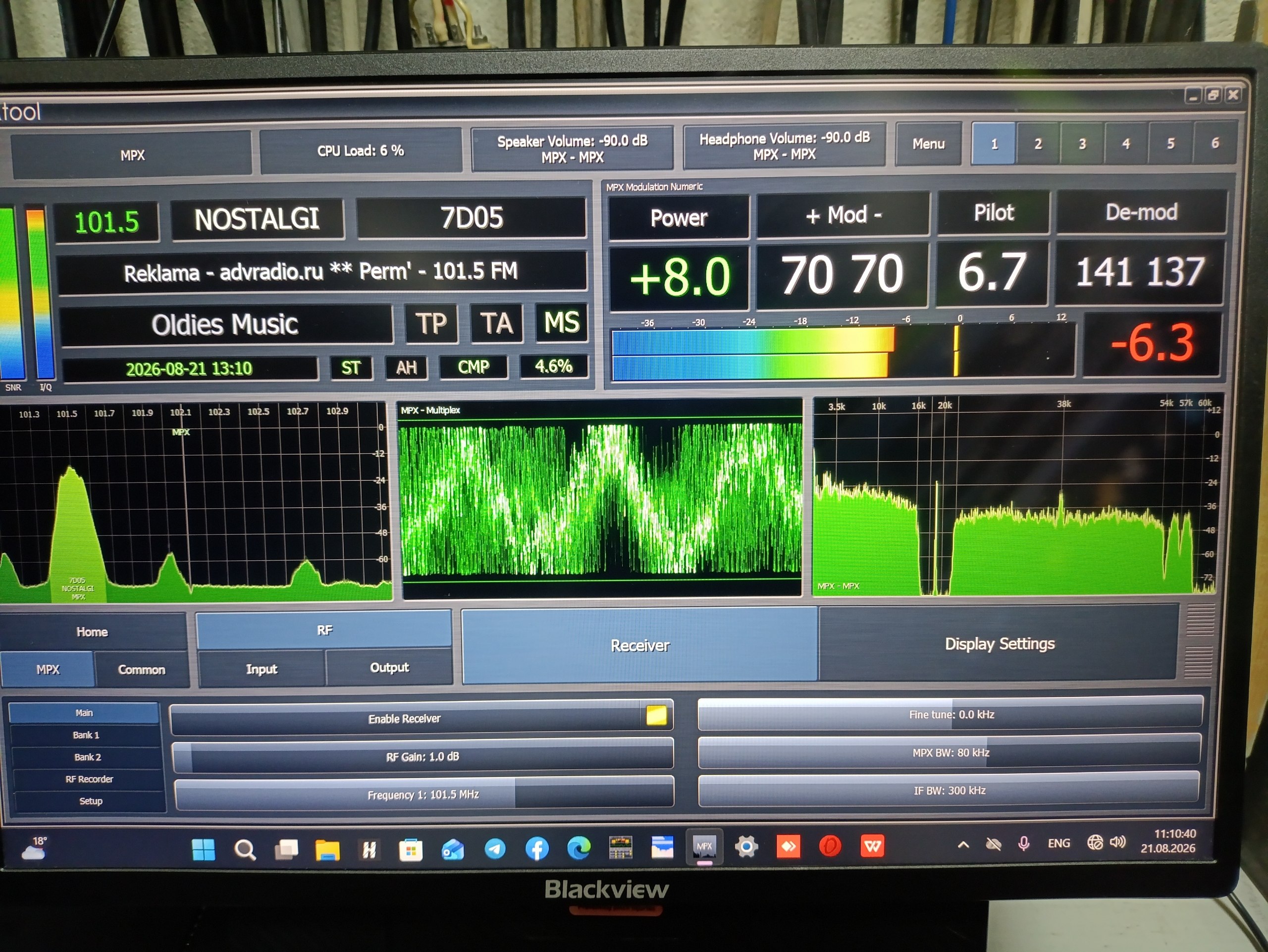Adjust Speaker Volume control
This screenshot has width=1268, height=952.
572,149
